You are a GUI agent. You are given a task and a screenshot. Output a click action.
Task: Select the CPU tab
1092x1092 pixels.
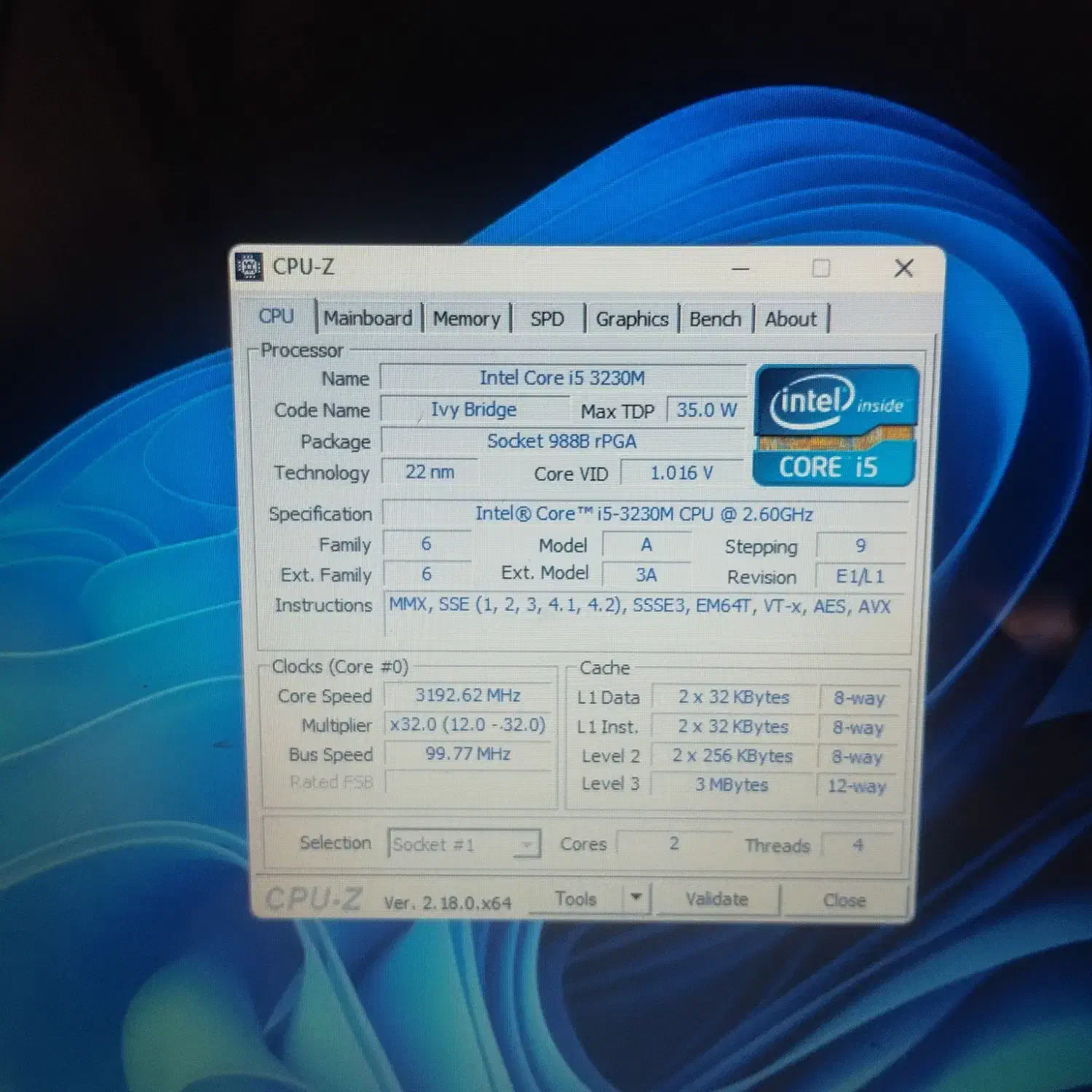pyautogui.click(x=277, y=317)
